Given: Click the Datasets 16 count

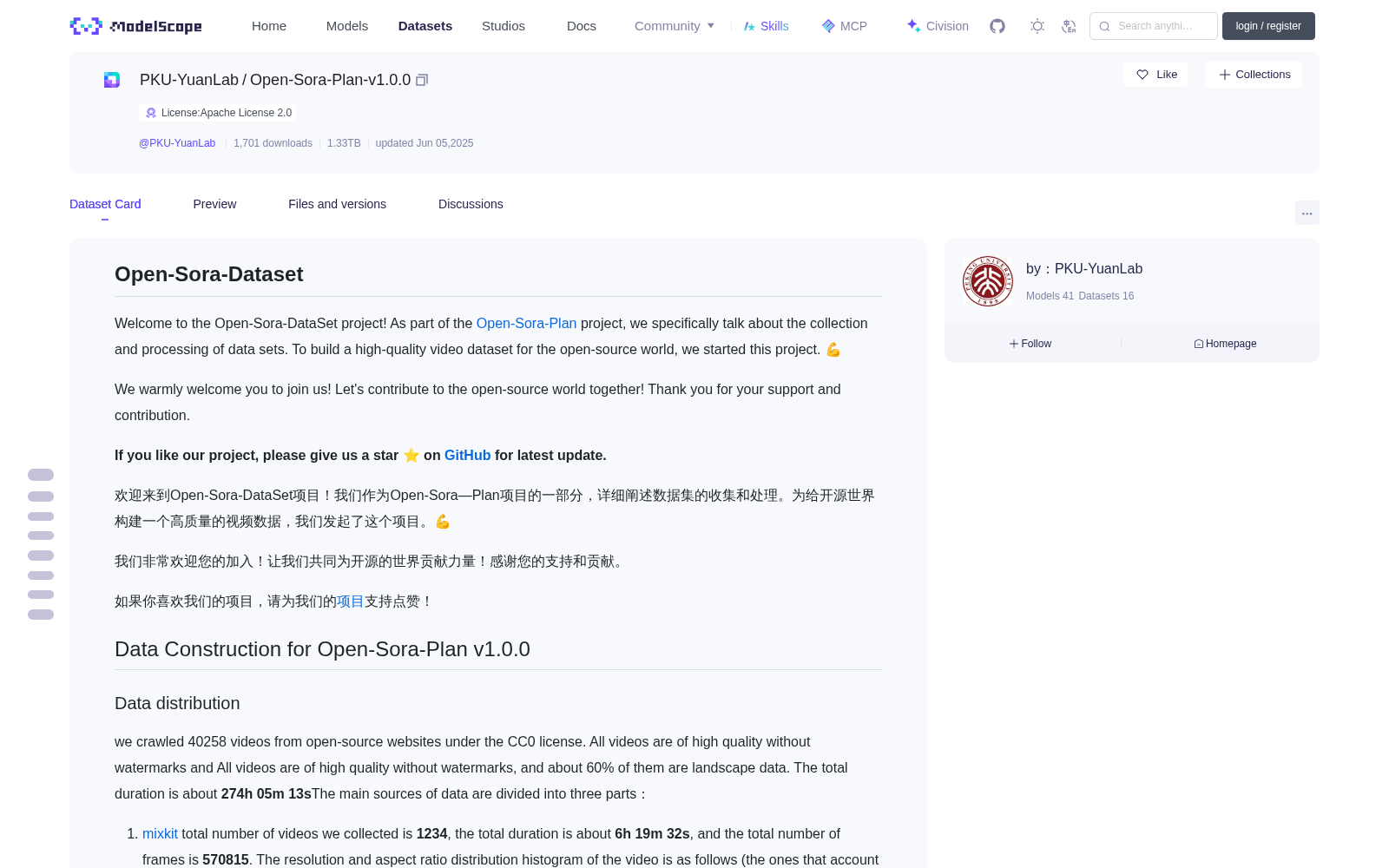Looking at the screenshot, I should (x=1106, y=296).
